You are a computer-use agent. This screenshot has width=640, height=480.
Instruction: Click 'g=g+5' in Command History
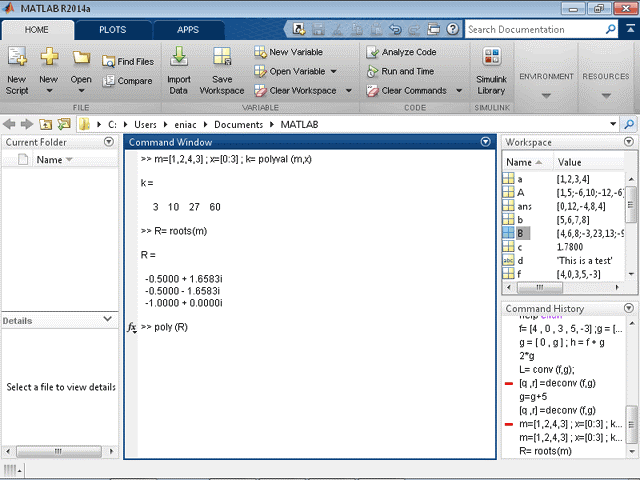pyautogui.click(x=533, y=397)
